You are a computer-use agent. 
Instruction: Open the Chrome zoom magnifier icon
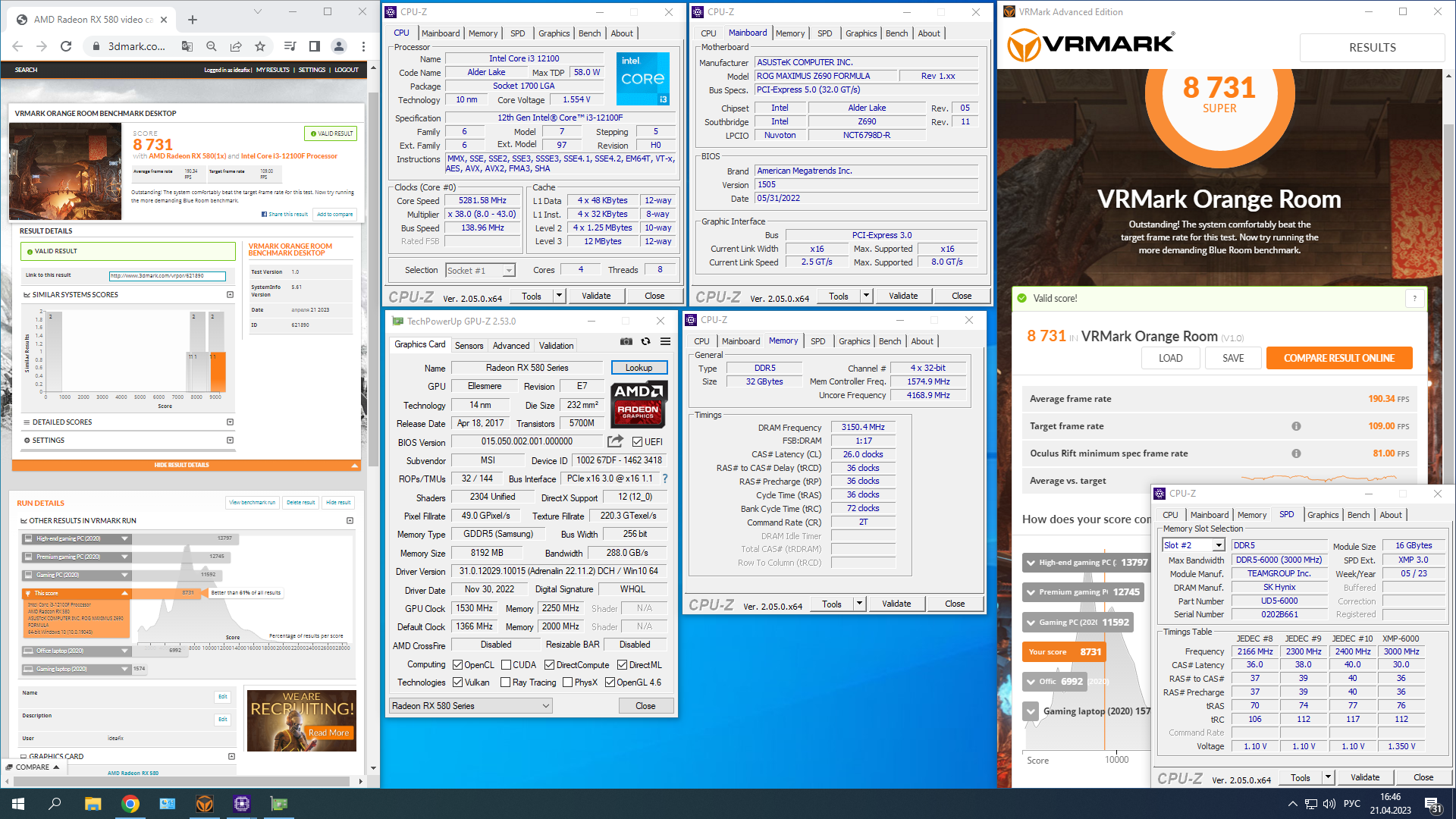click(x=212, y=46)
